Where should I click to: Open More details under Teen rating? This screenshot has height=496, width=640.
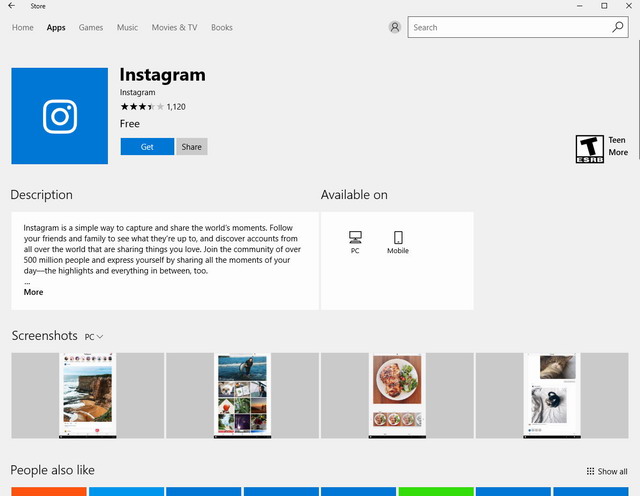tap(618, 153)
